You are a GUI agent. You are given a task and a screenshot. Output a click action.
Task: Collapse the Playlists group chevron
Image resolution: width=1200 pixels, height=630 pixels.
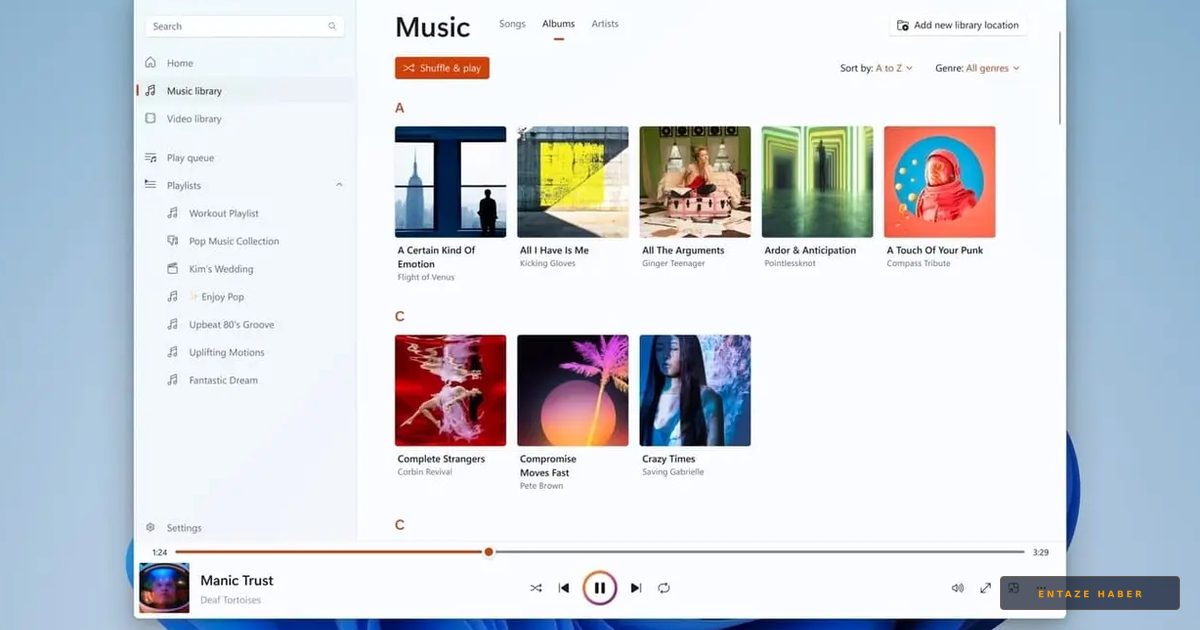click(339, 185)
